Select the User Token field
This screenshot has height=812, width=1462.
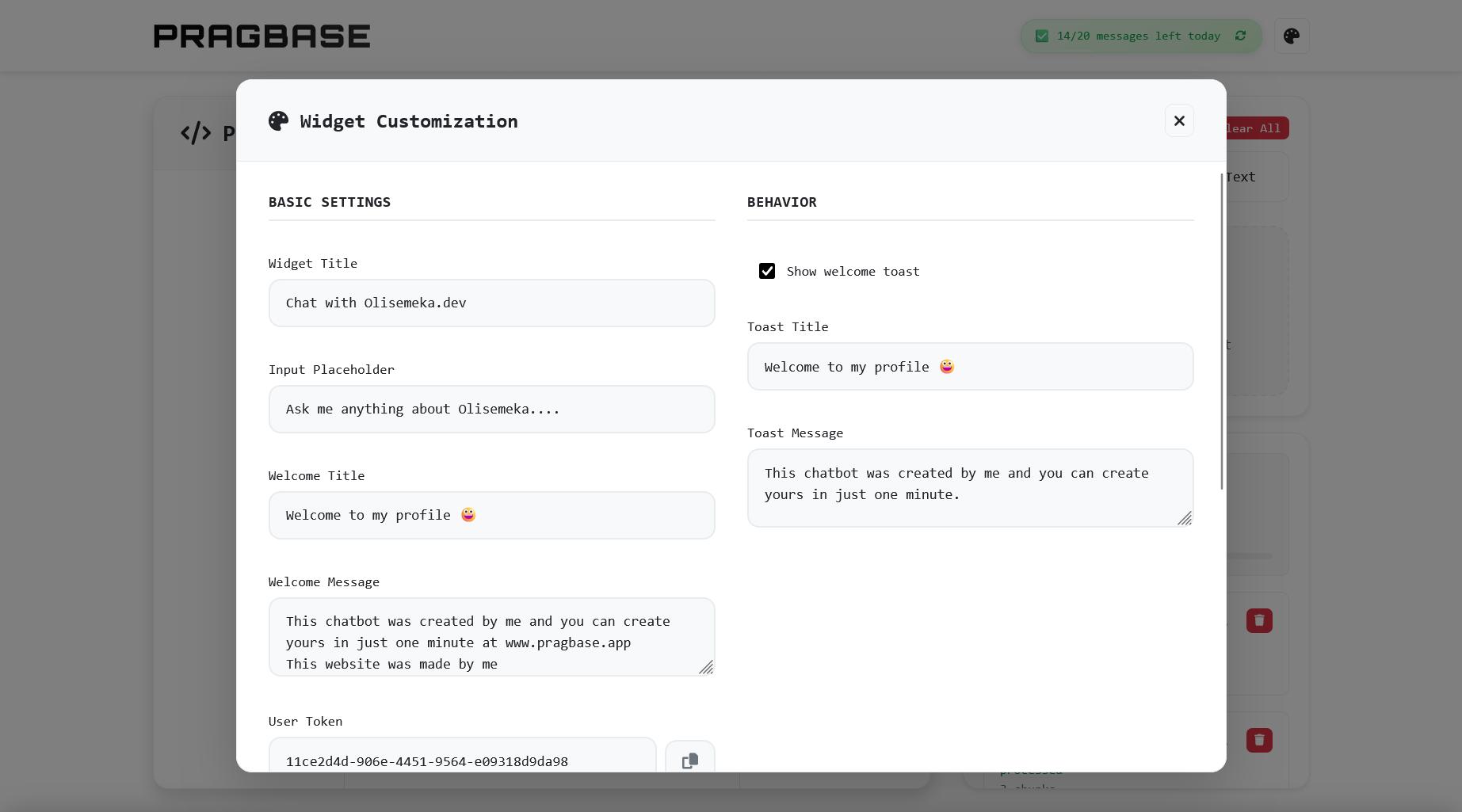(463, 757)
